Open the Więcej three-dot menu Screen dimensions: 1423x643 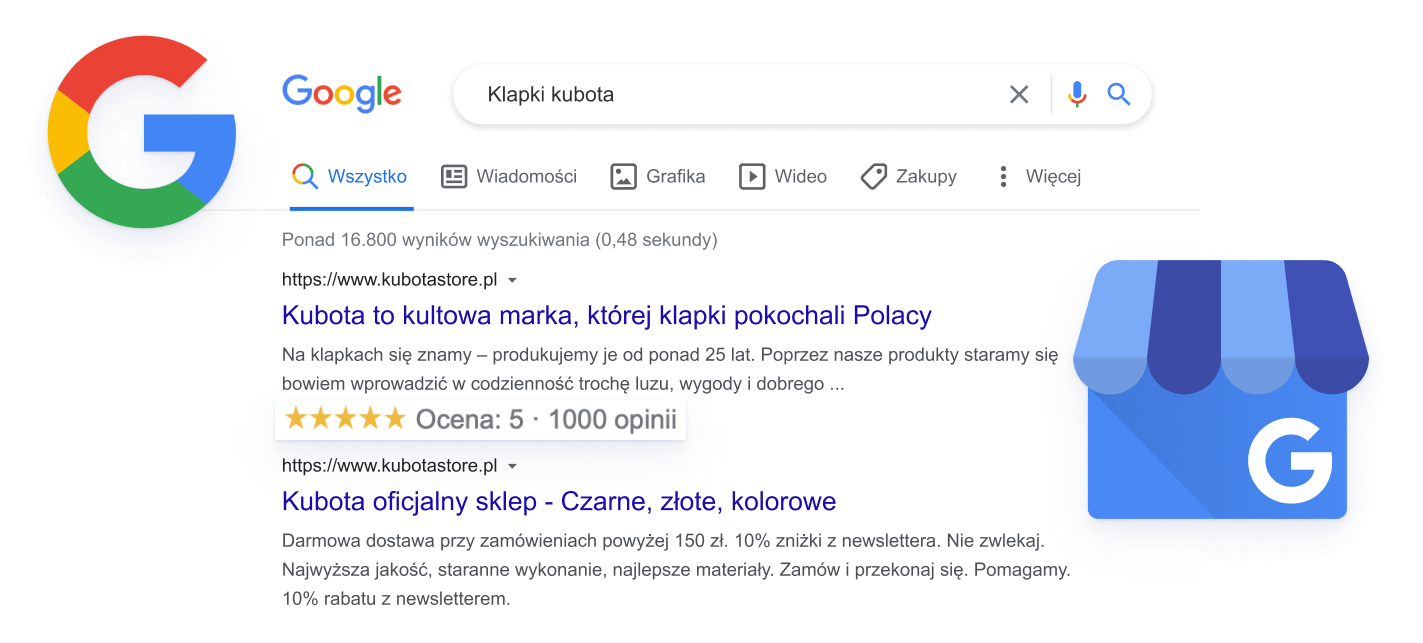(x=1003, y=176)
